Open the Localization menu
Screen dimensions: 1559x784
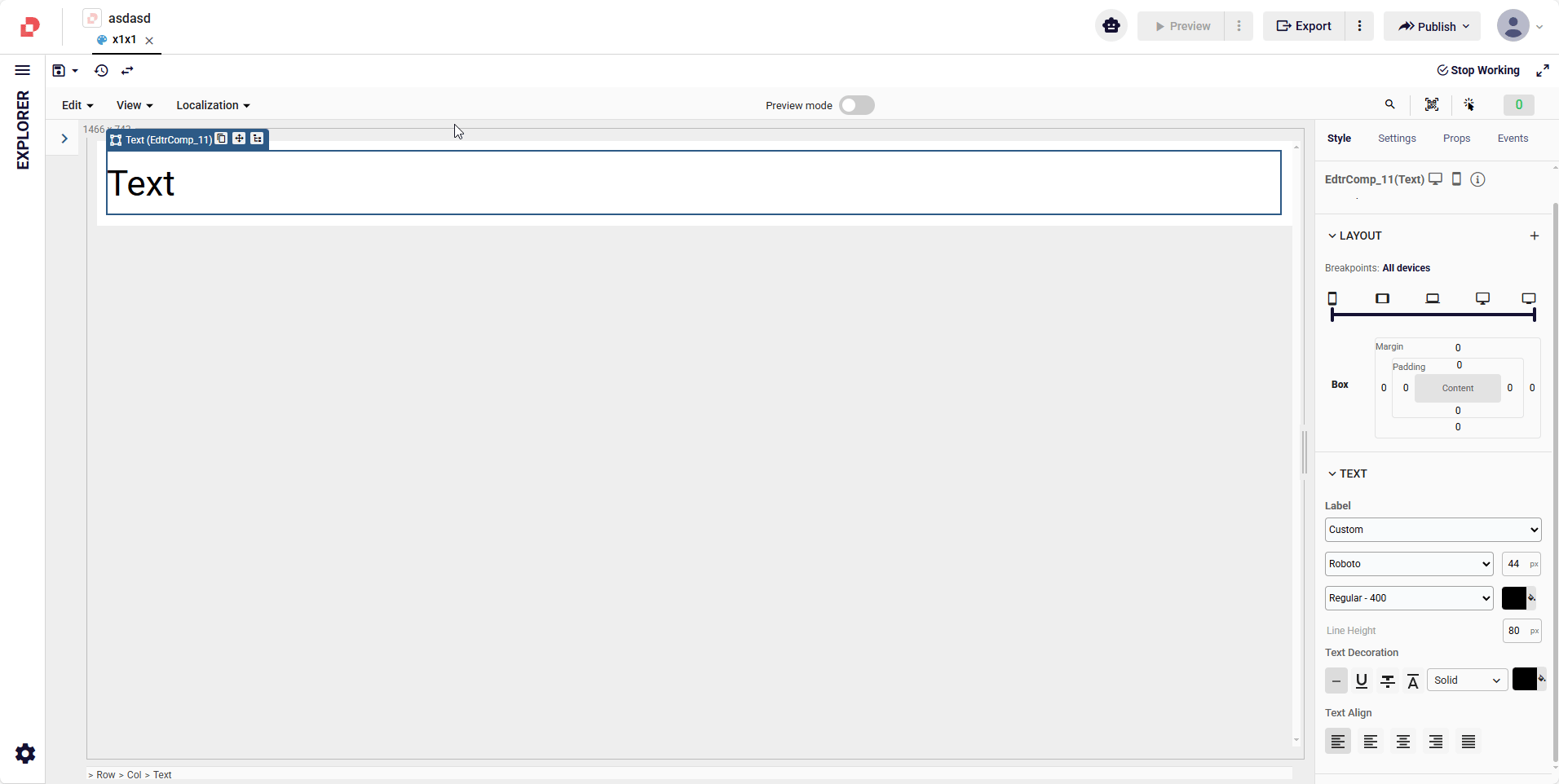click(213, 105)
